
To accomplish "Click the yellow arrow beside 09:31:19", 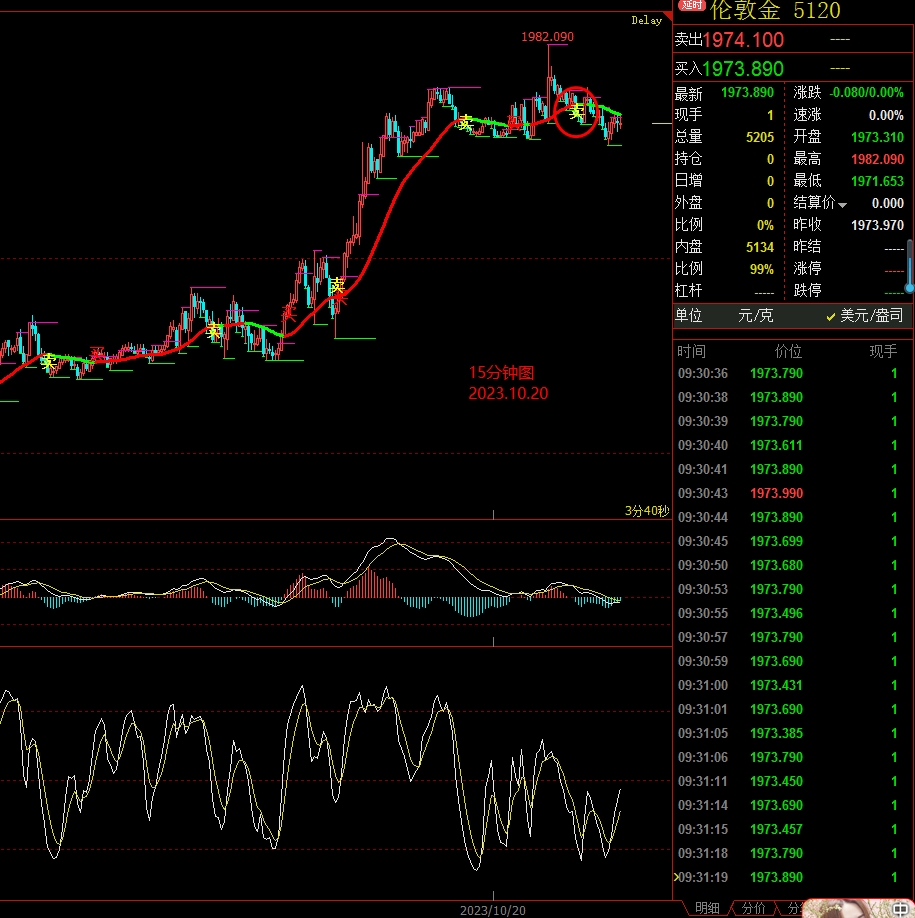I will (x=676, y=877).
